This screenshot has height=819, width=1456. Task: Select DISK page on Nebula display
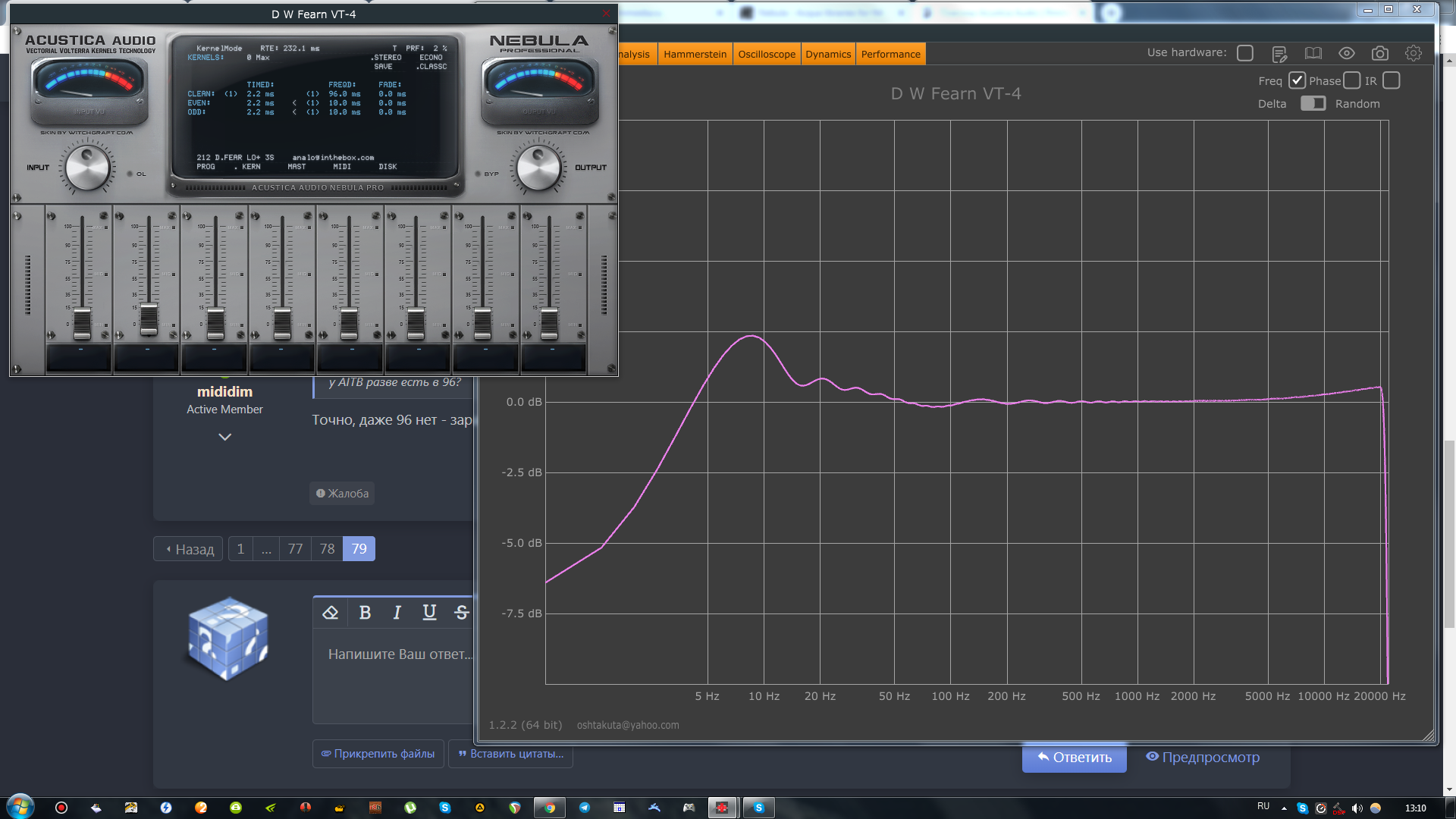point(388,167)
